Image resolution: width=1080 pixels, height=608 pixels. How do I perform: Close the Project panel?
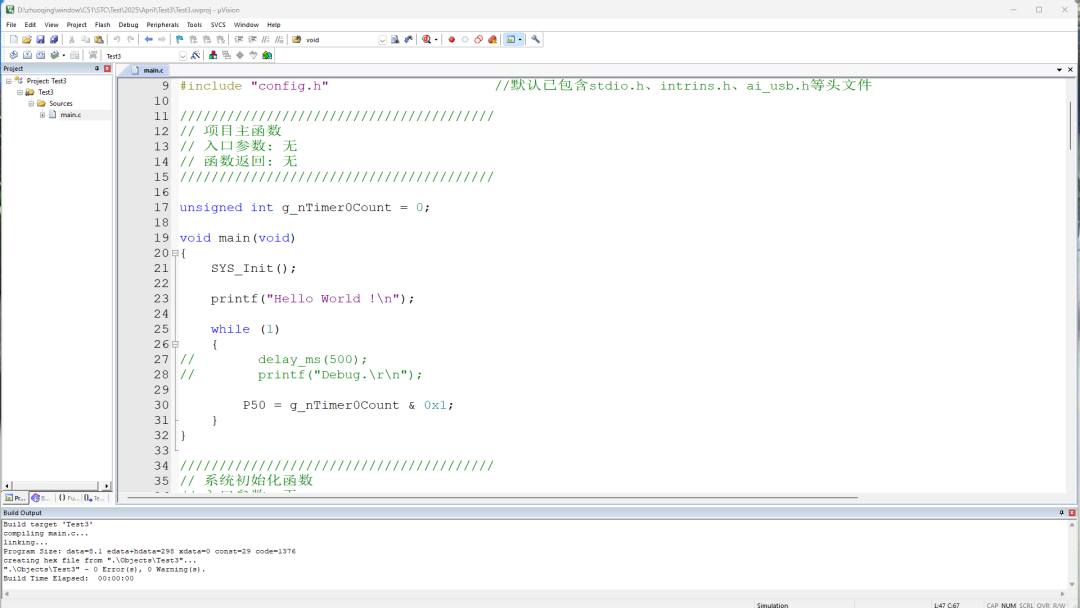[x=107, y=69]
